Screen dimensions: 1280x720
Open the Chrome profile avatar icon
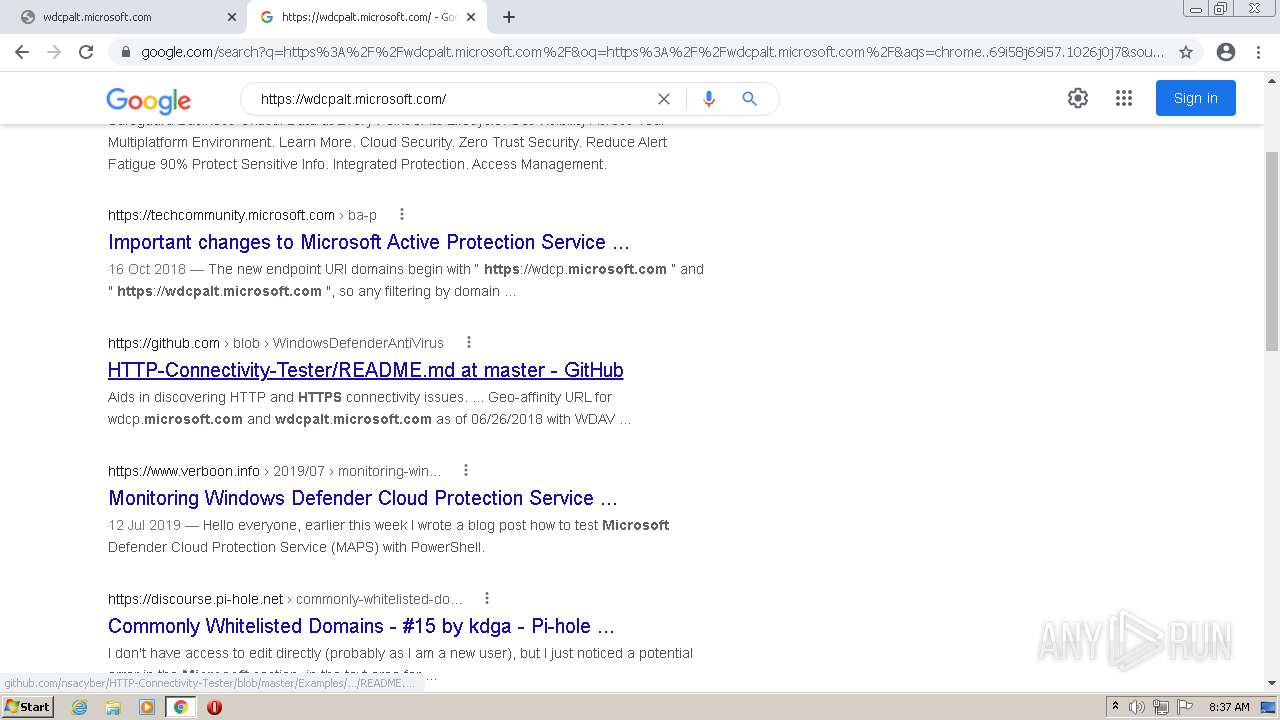tap(1226, 52)
